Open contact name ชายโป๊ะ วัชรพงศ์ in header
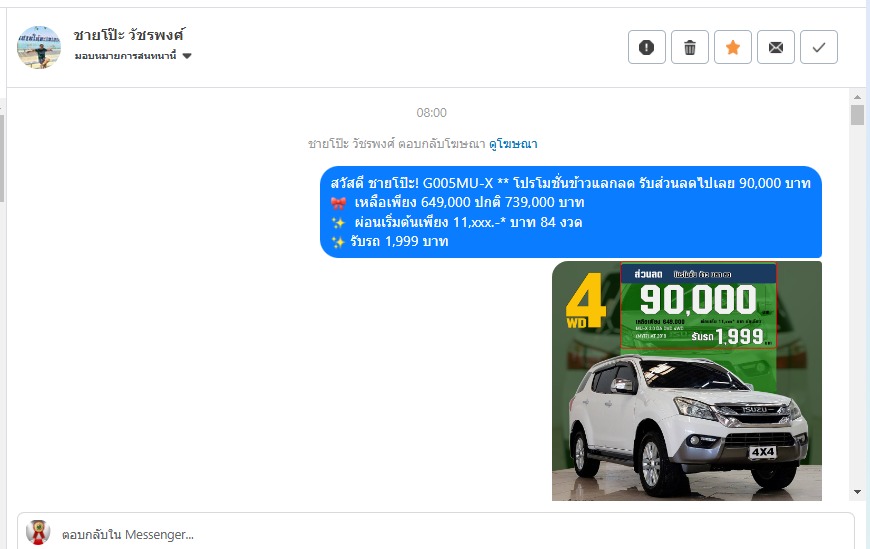This screenshot has height=549, width=870. [128, 35]
